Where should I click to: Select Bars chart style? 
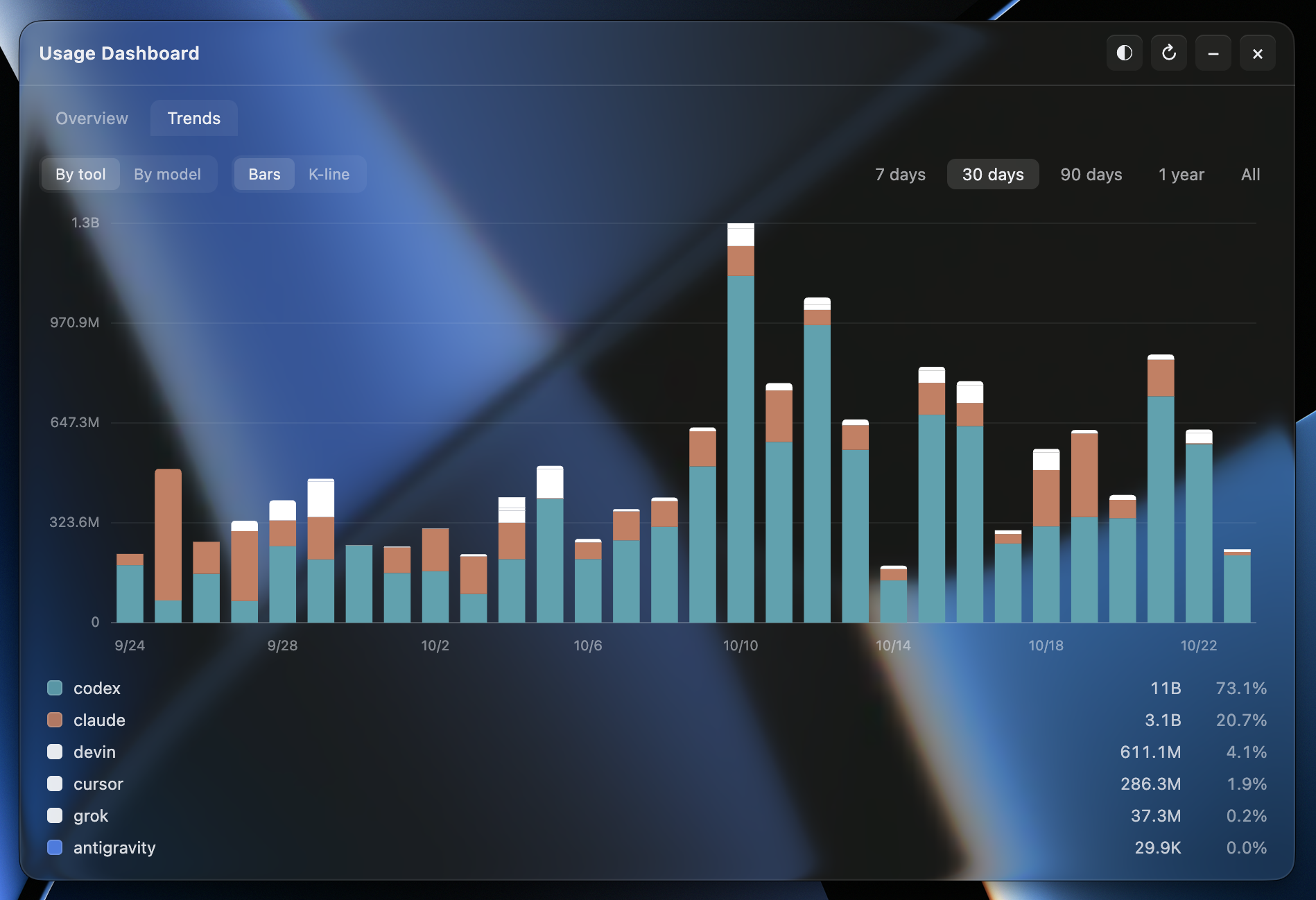tap(264, 174)
